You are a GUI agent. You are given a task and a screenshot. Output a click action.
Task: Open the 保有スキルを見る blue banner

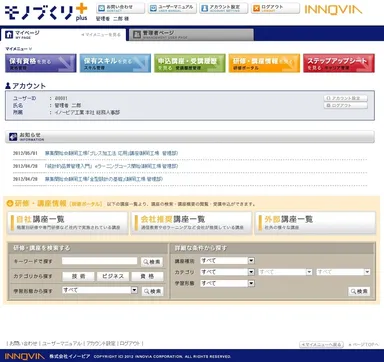[x=115, y=63]
